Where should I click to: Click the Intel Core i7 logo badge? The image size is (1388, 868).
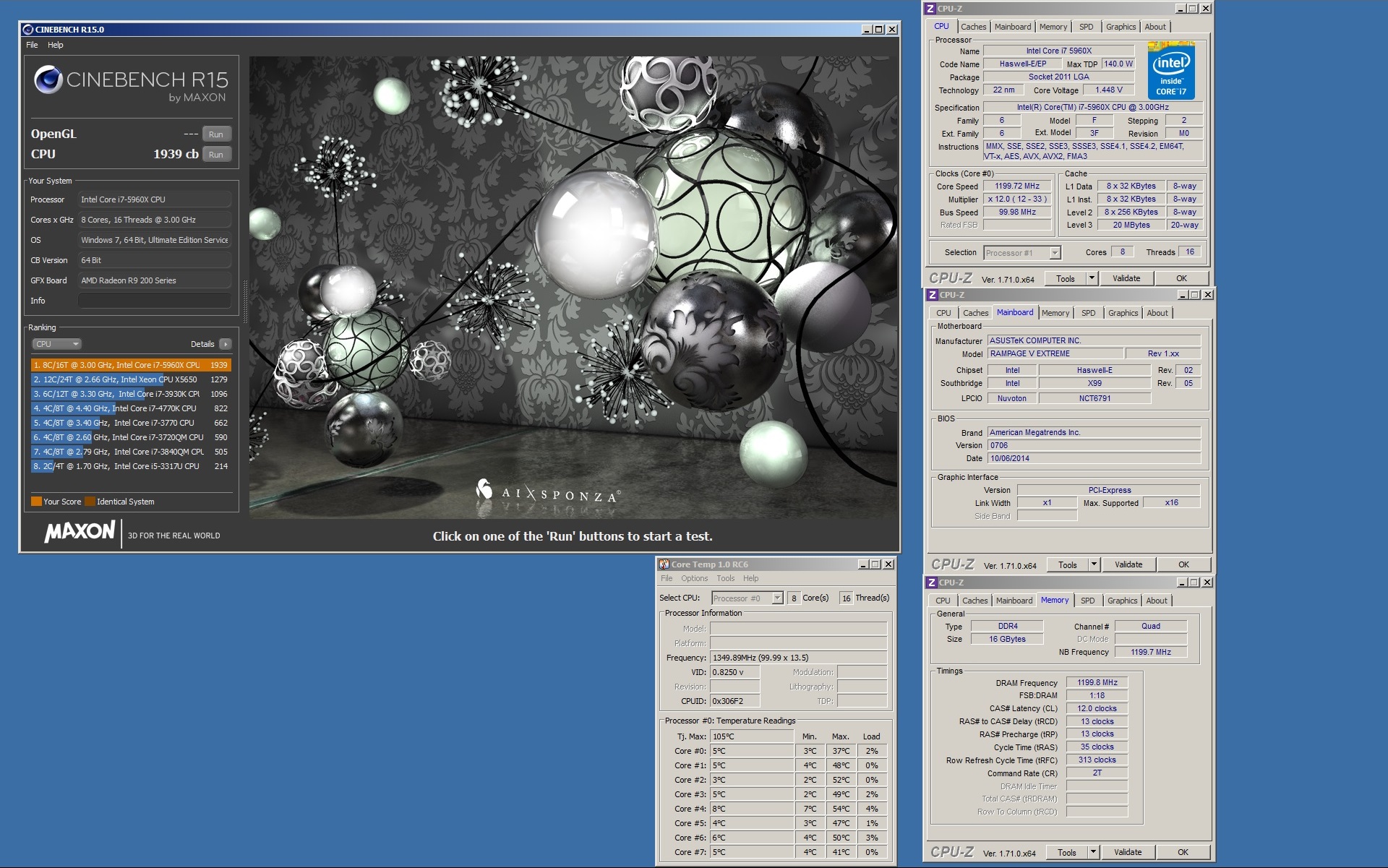[x=1171, y=71]
